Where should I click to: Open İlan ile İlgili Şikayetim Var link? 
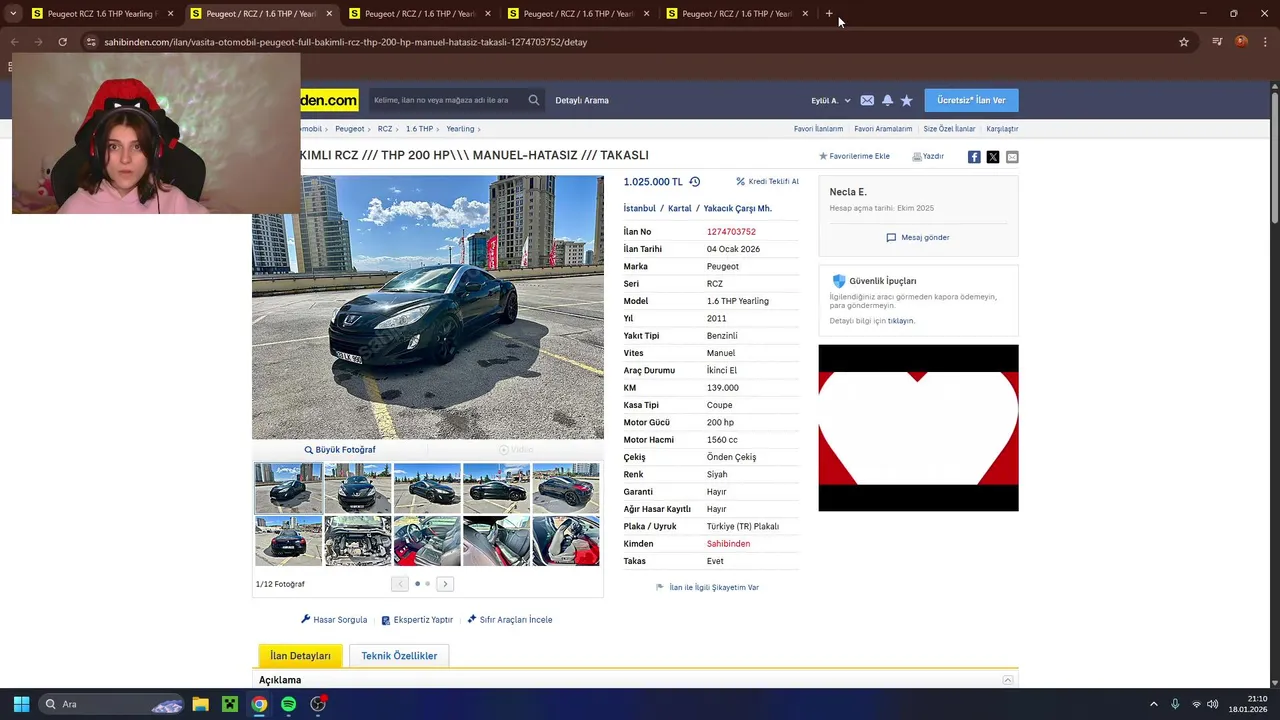click(707, 587)
